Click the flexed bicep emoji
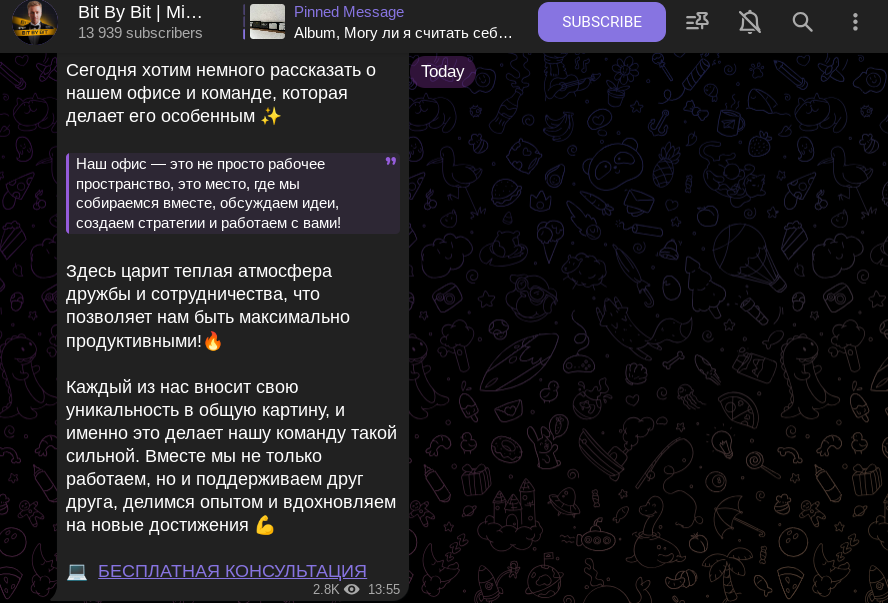888x603 pixels. (264, 525)
